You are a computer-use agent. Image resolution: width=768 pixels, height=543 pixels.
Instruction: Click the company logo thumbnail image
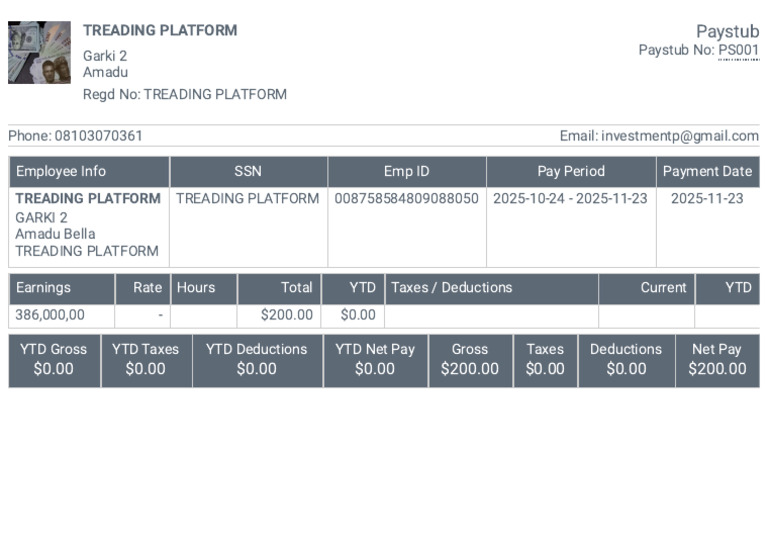coord(39,52)
